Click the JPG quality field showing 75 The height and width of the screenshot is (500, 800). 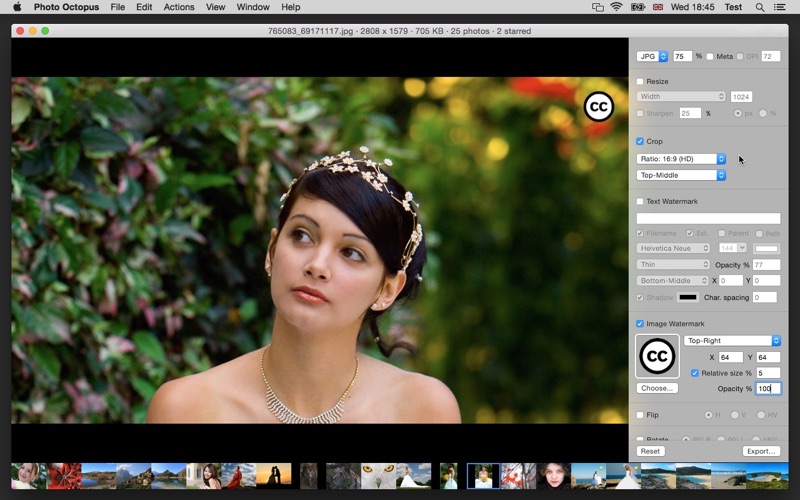(683, 57)
